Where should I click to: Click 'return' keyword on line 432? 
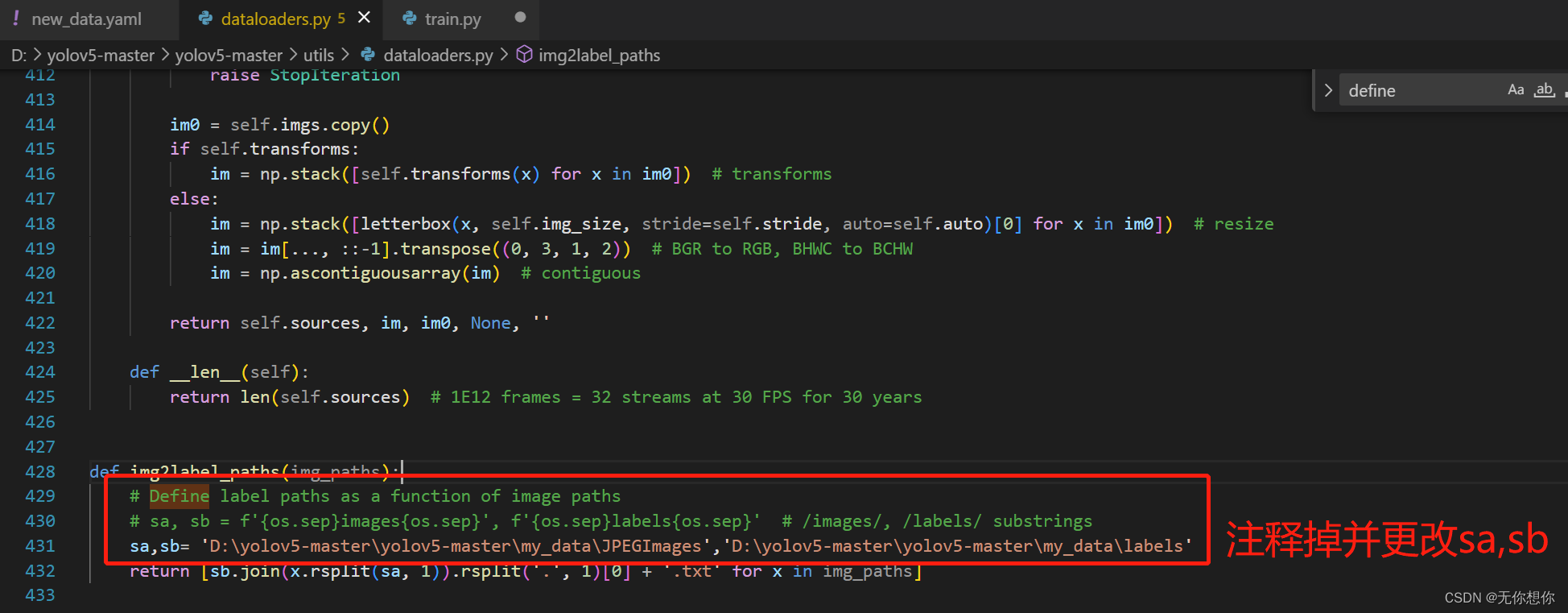pos(159,571)
